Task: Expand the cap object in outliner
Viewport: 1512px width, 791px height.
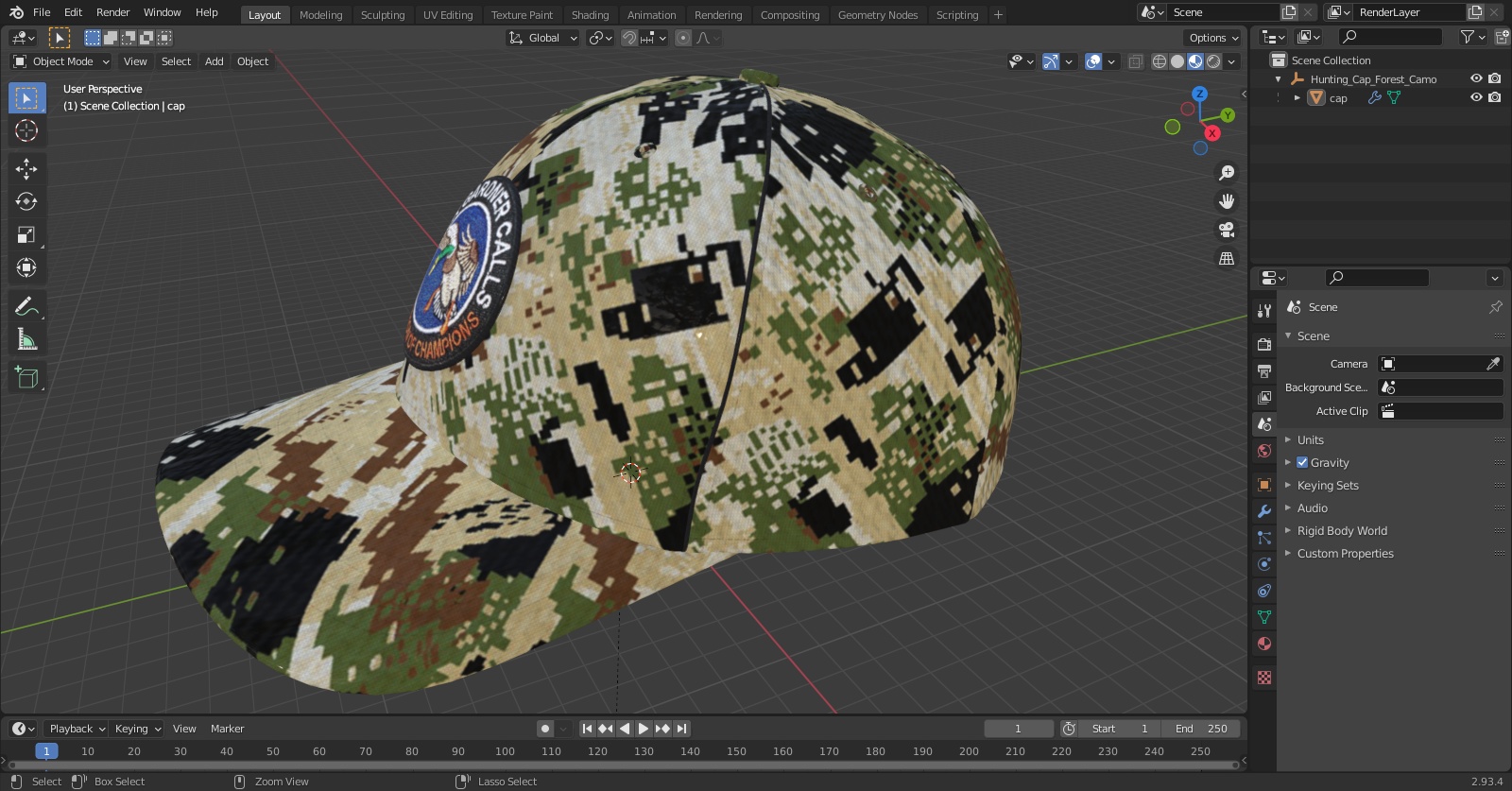Action: pos(1297,97)
